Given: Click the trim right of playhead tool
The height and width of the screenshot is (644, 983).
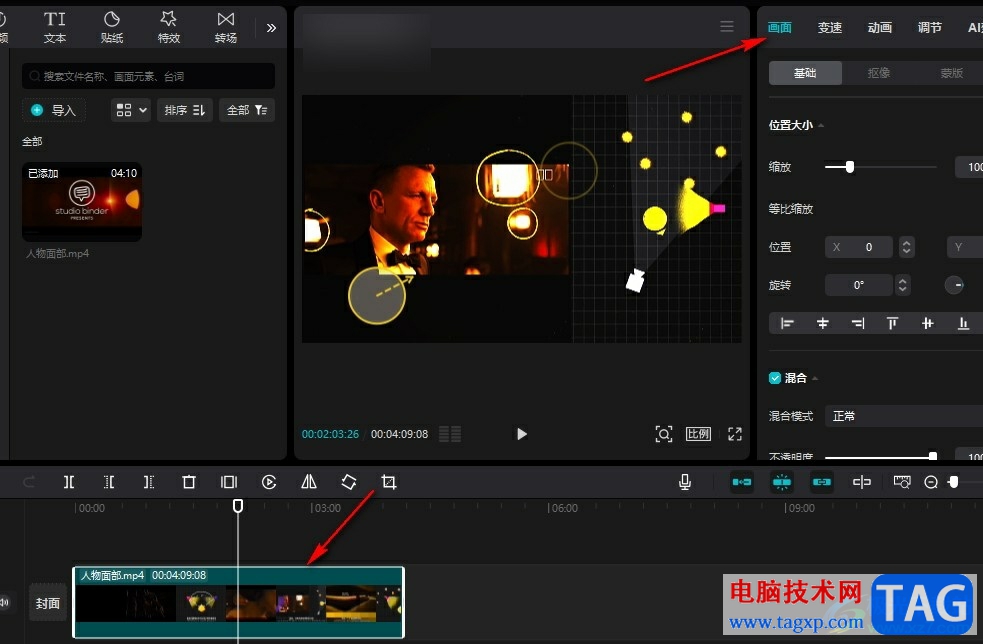Looking at the screenshot, I should click(149, 482).
